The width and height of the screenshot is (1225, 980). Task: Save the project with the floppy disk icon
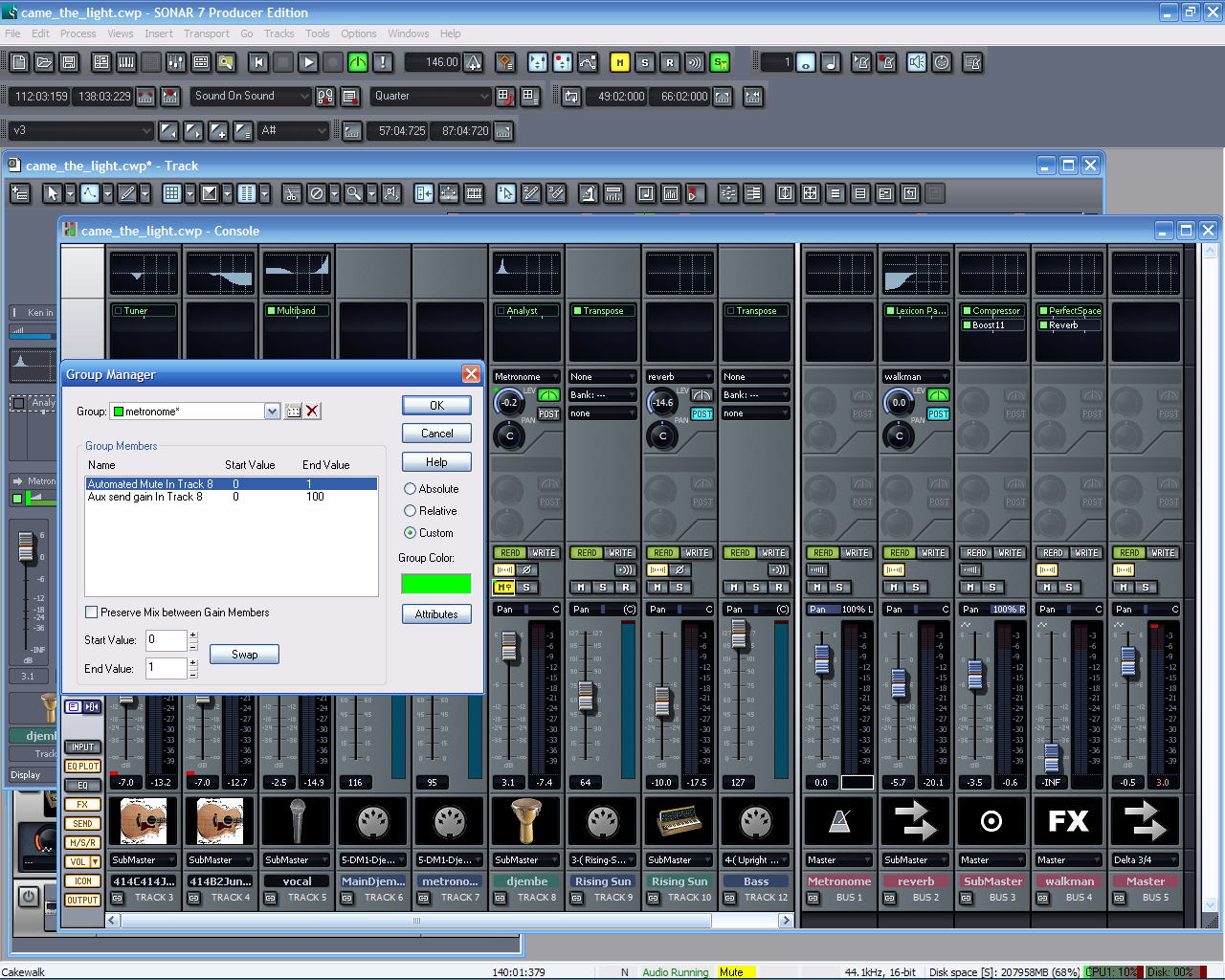[69, 62]
